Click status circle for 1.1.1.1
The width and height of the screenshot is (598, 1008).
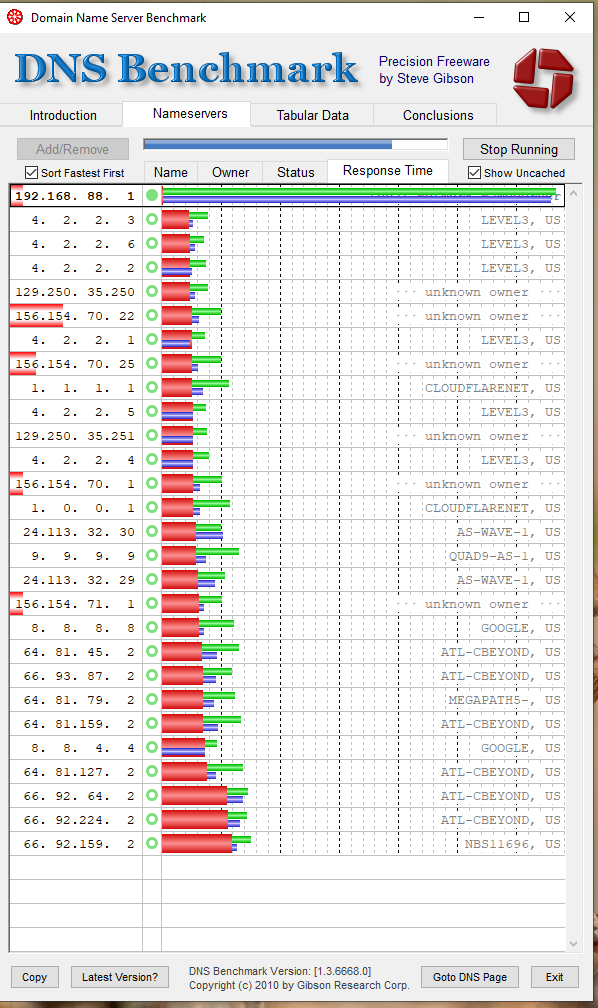click(x=152, y=388)
